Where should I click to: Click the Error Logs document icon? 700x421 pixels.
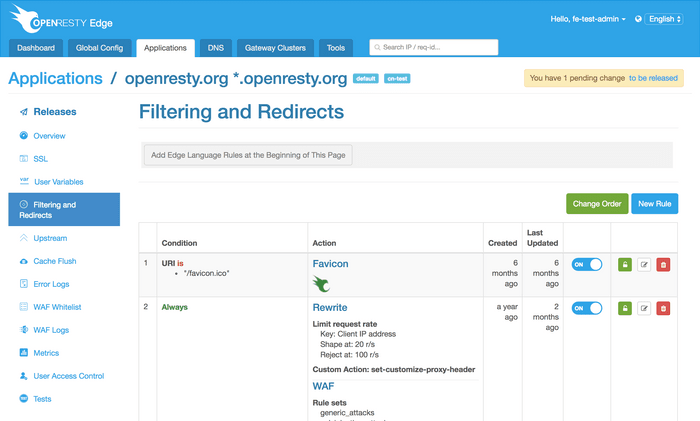[x=24, y=283]
